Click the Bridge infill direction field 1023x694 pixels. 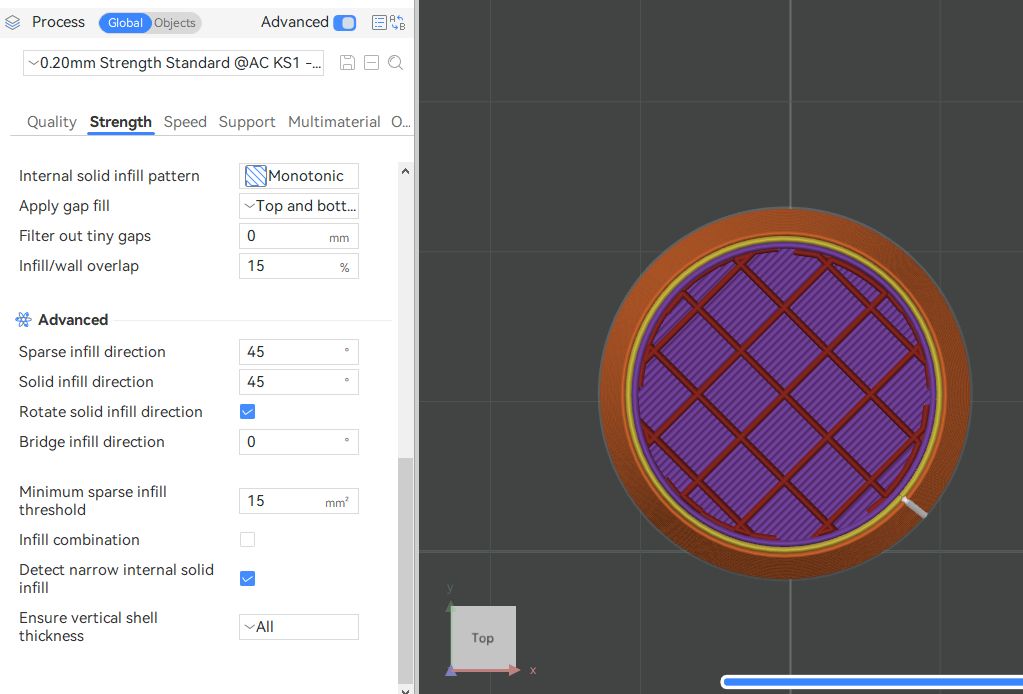(x=299, y=442)
